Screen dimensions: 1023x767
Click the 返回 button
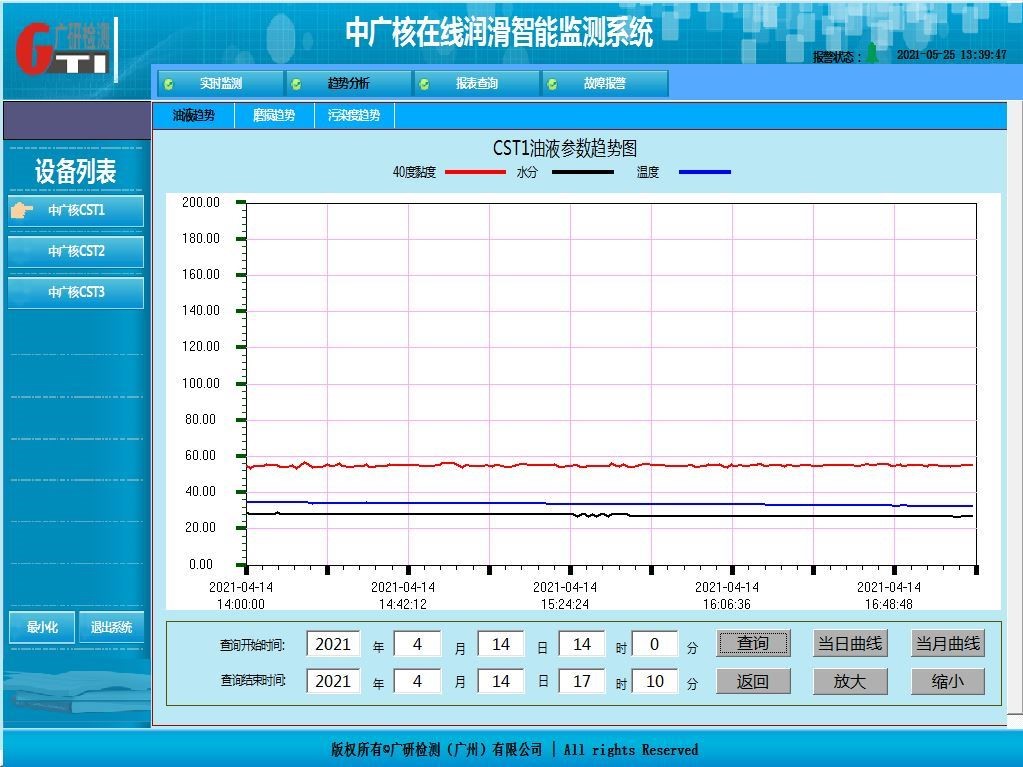(753, 682)
